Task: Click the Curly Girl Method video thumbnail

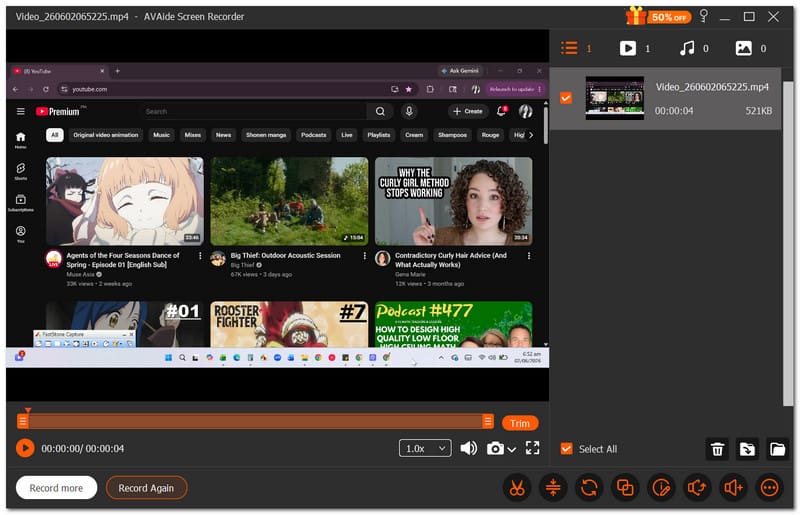Action: (x=454, y=201)
